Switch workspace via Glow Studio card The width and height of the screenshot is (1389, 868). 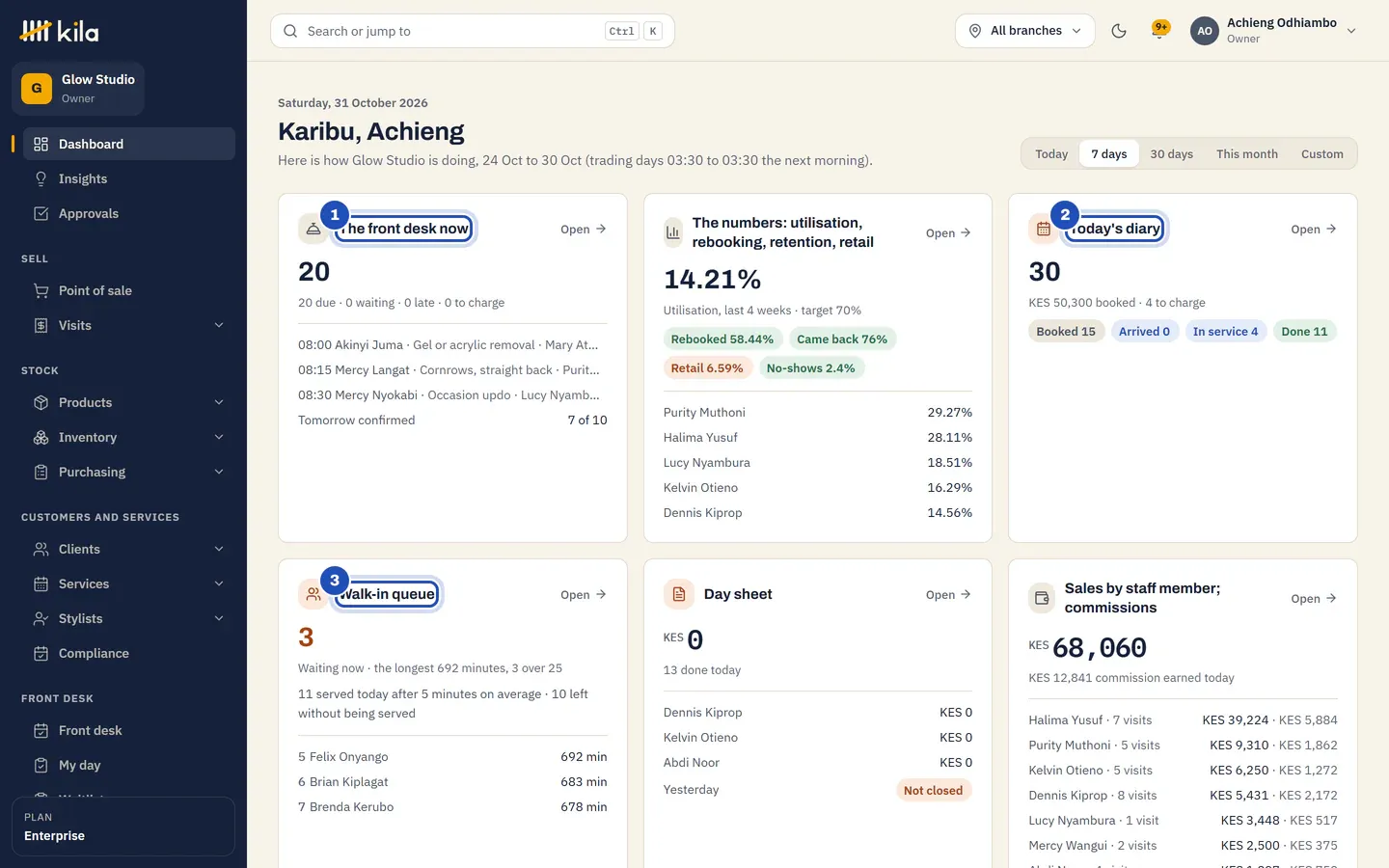[78, 89]
